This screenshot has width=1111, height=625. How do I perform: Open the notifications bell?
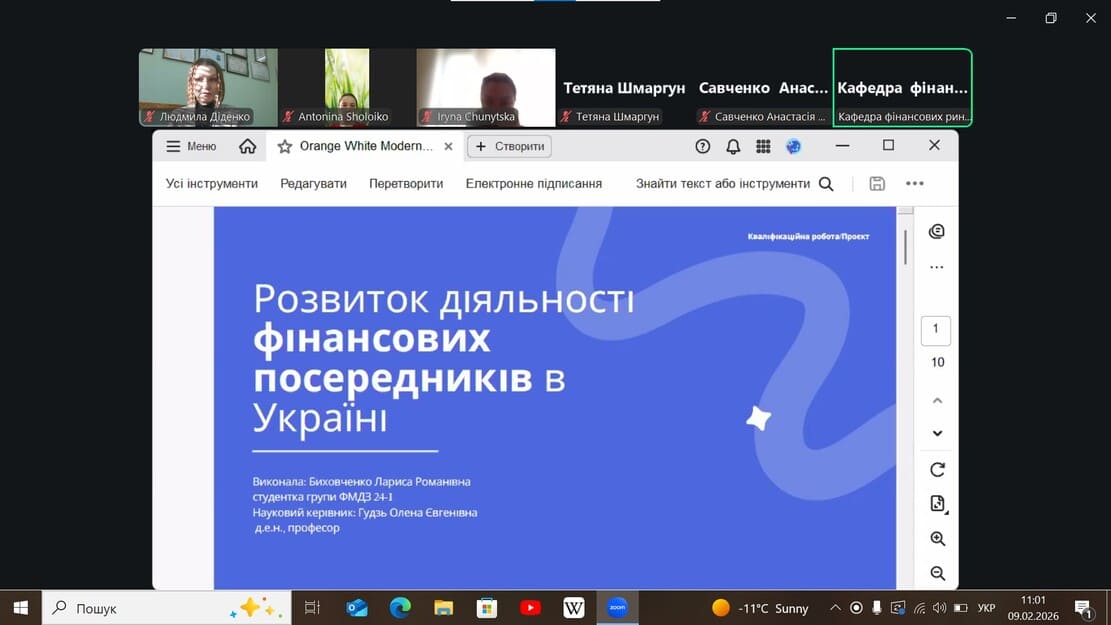click(x=733, y=146)
